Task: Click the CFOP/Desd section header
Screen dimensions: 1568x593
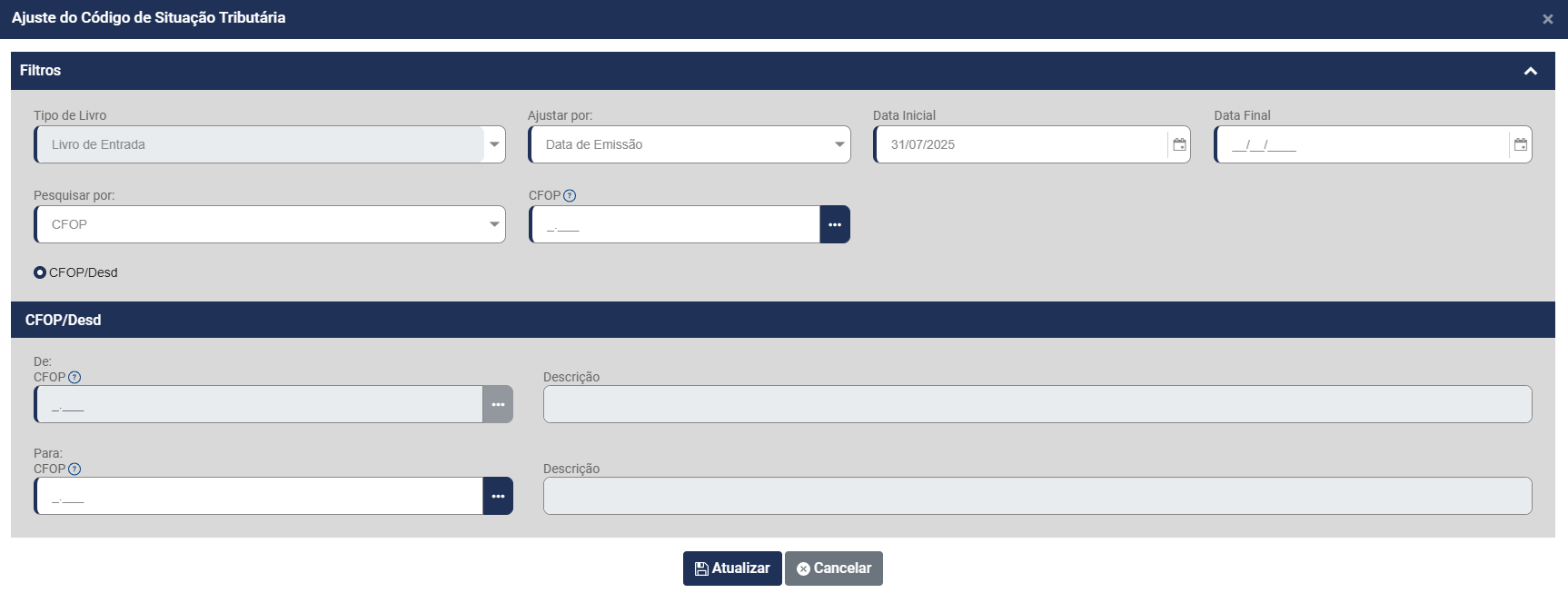Action: click(x=783, y=320)
